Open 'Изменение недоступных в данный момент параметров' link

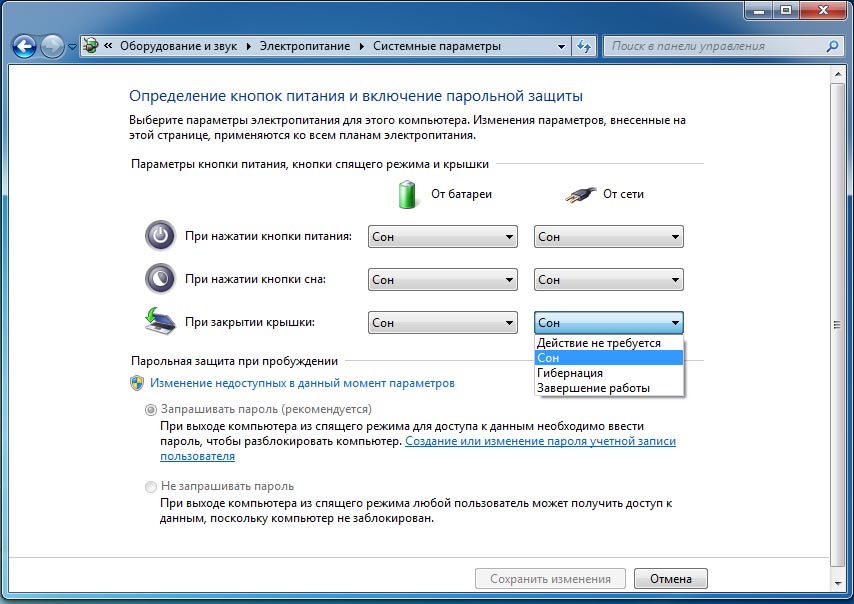(x=302, y=383)
